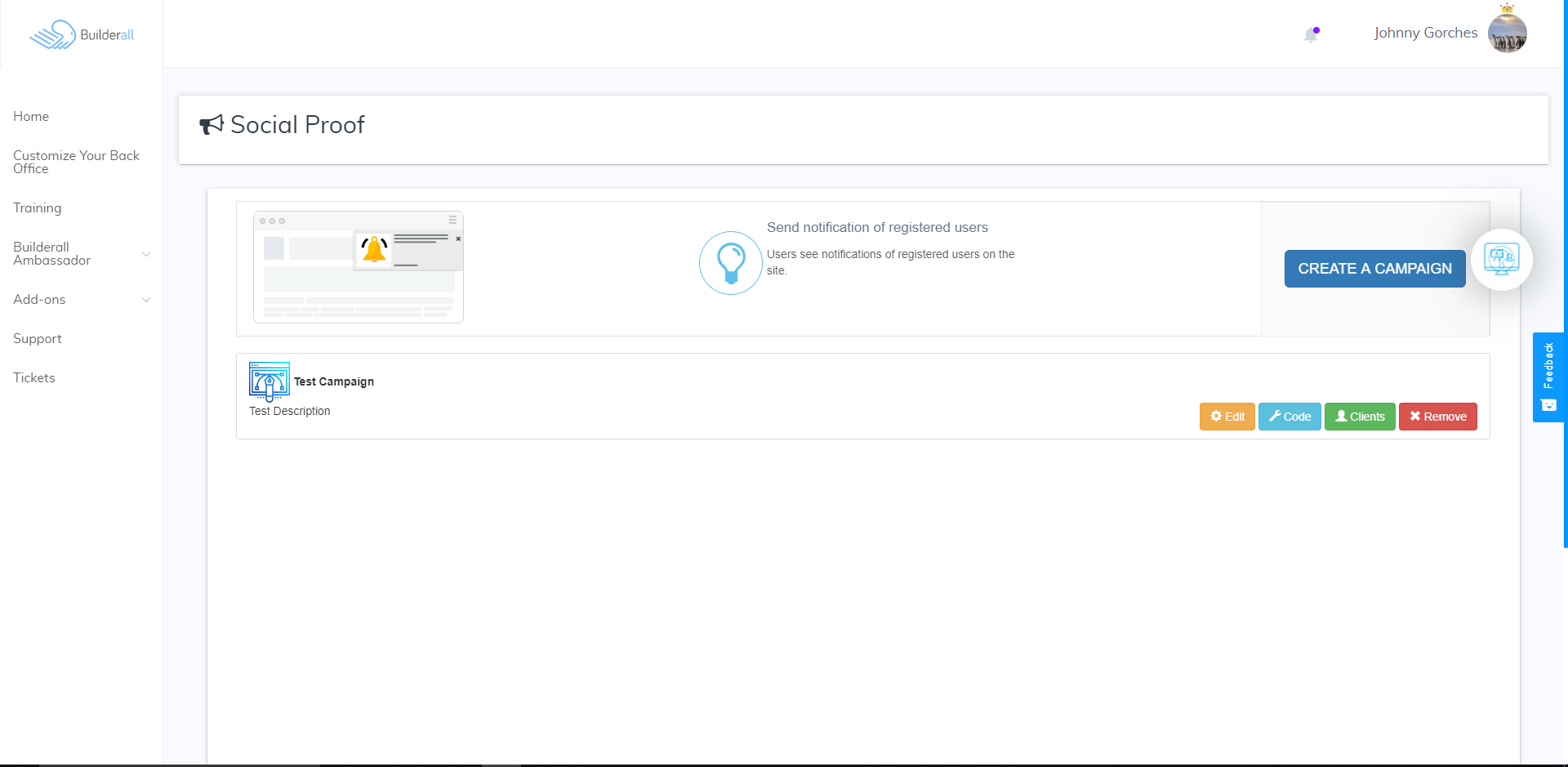
Task: Click the Social Proof megaphone icon
Action: tap(212, 125)
